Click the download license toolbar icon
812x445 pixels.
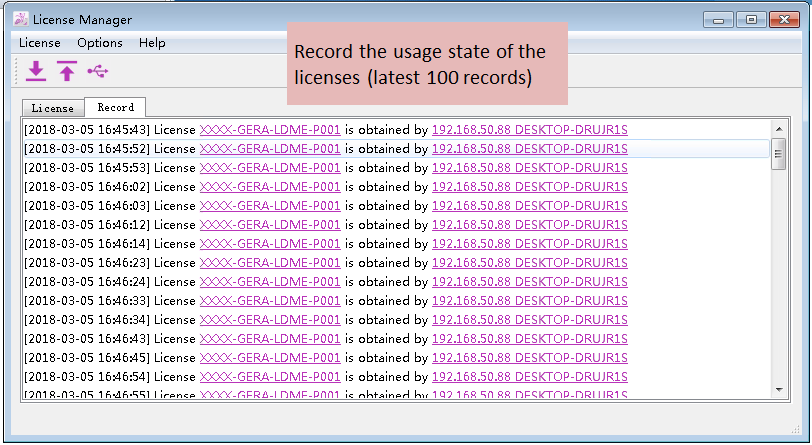[36, 71]
